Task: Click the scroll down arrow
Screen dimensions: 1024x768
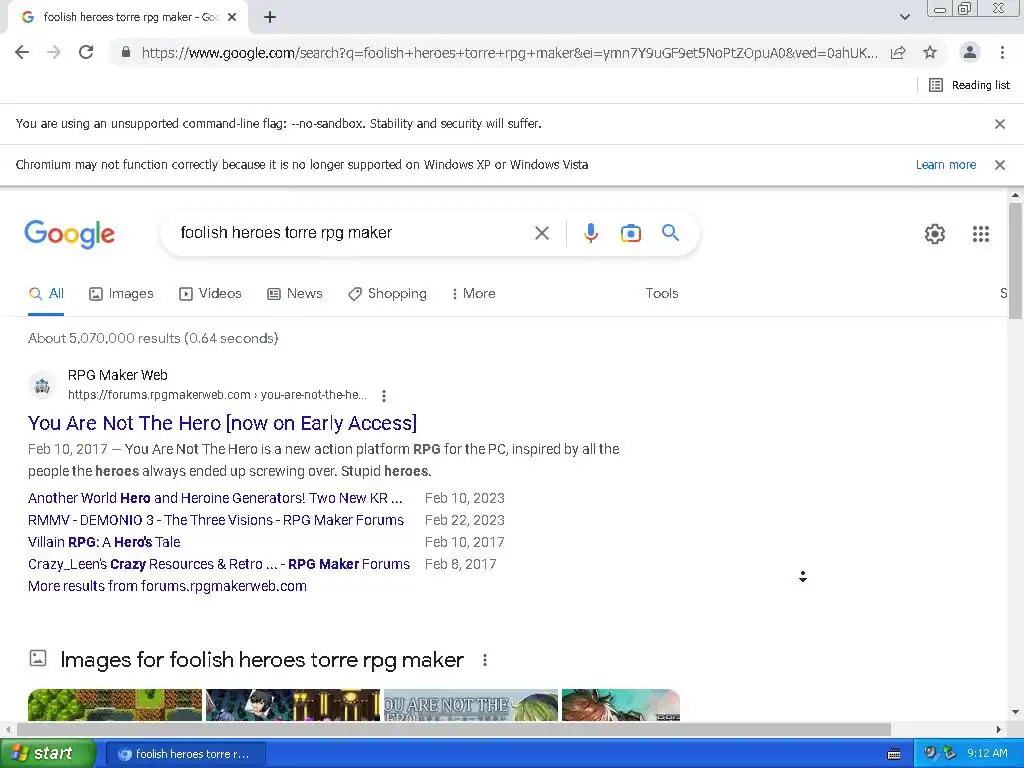Action: tap(1015, 712)
